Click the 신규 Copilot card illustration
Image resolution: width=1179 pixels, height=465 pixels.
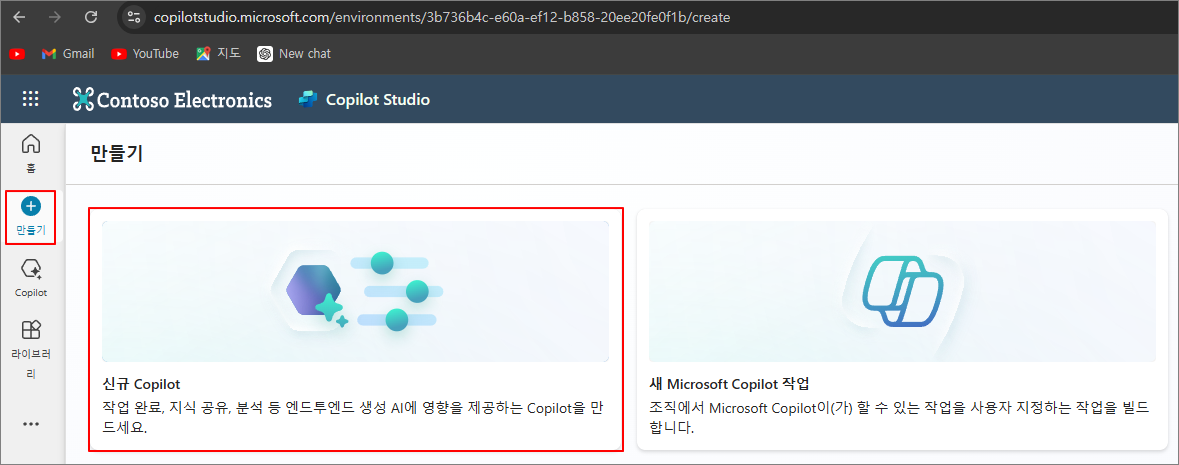coord(356,291)
